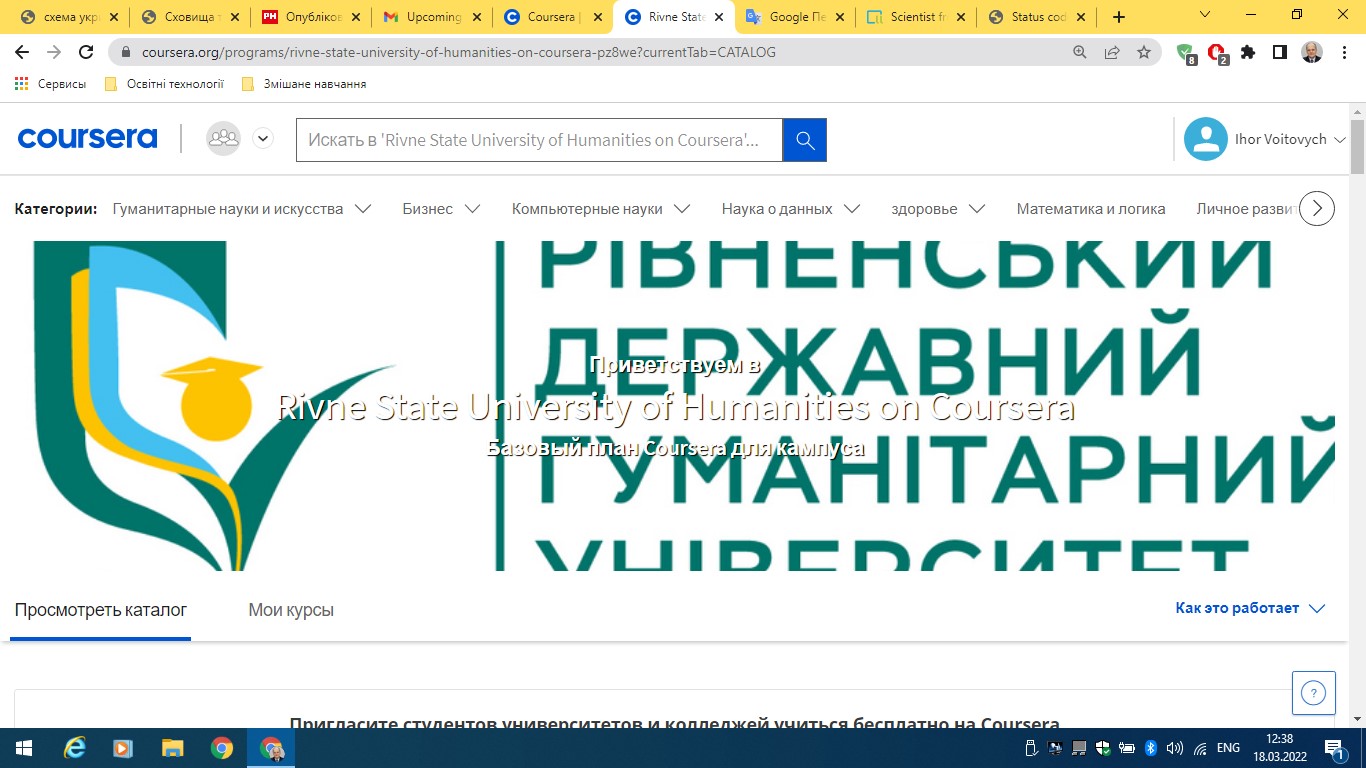The height and width of the screenshot is (768, 1366).
Task: Open the Математика и логика category
Action: pos(1091,209)
